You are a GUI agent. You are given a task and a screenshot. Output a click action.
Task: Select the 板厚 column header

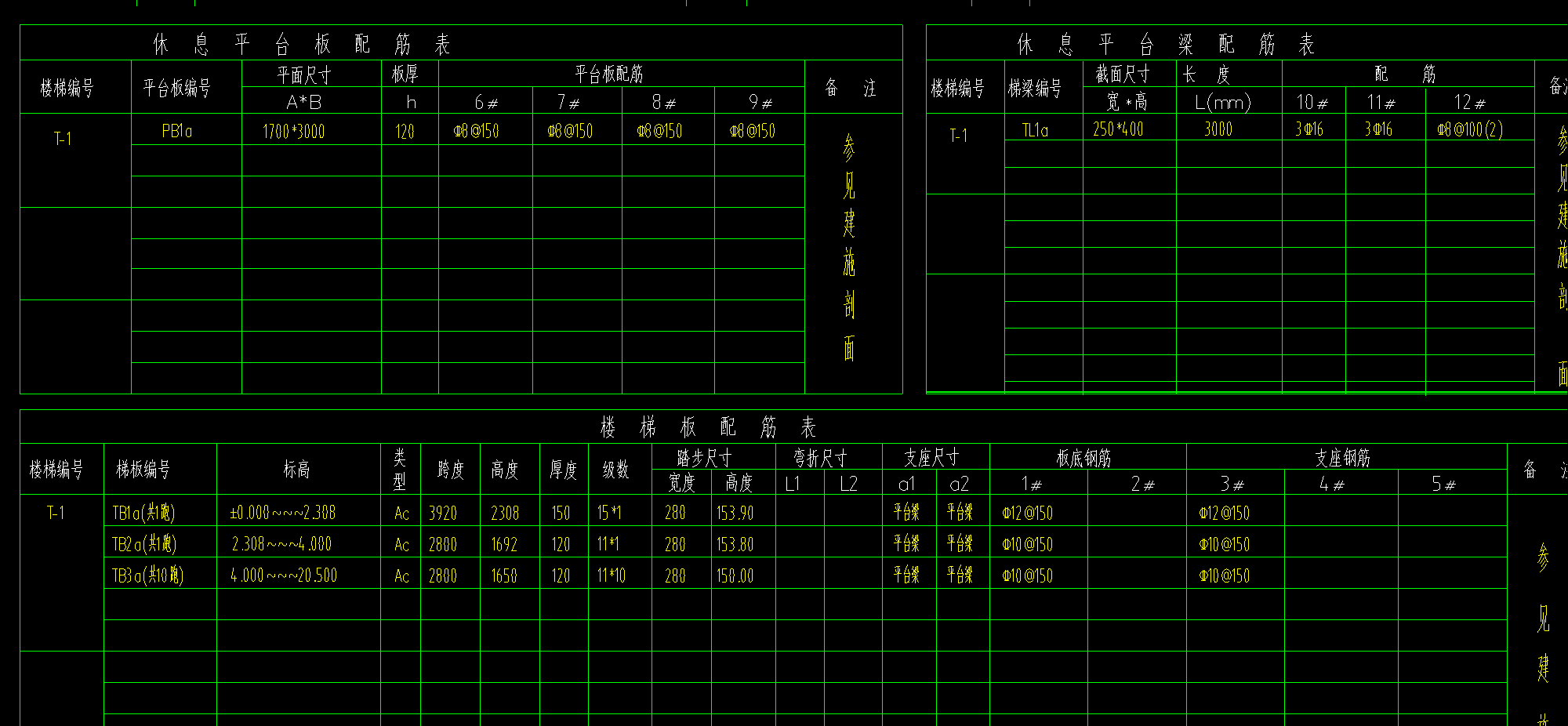click(405, 74)
